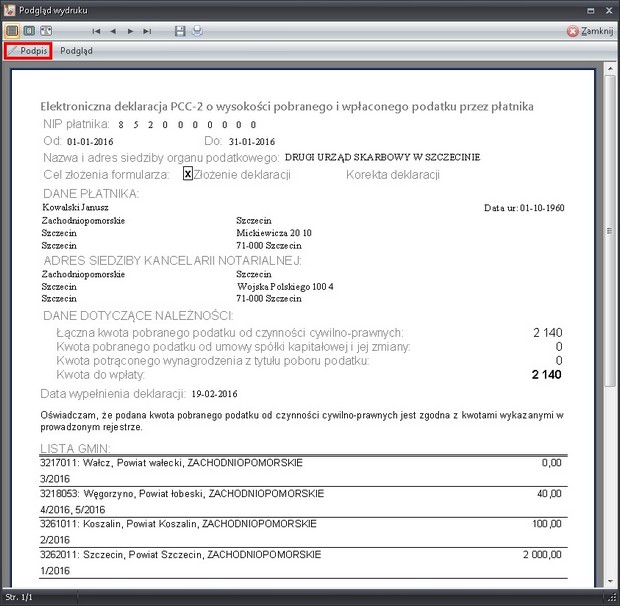Toggle the Złożenie deklaracji checkbox
The height and width of the screenshot is (606, 620).
[187, 174]
